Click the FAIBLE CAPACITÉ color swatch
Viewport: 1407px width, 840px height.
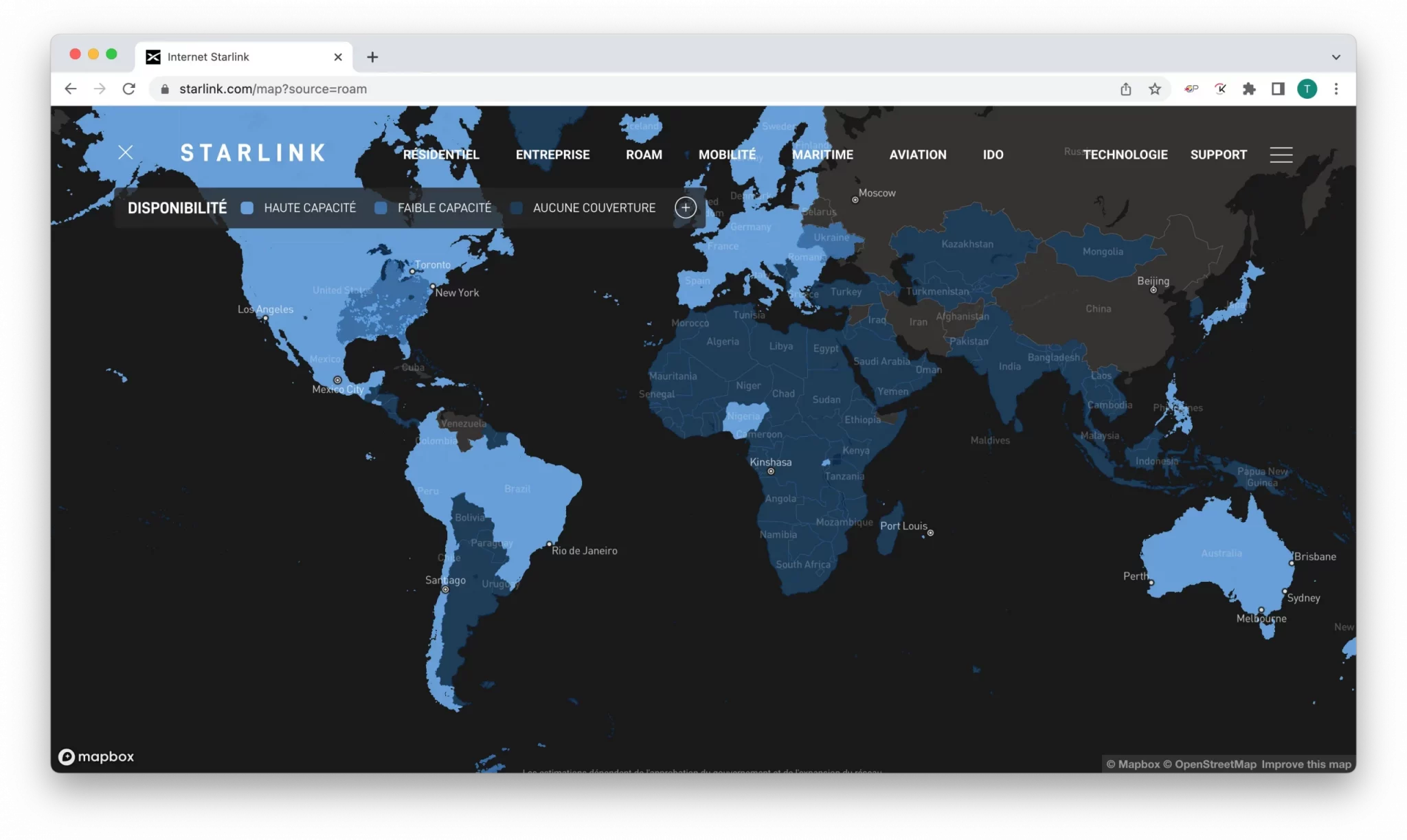click(x=381, y=208)
